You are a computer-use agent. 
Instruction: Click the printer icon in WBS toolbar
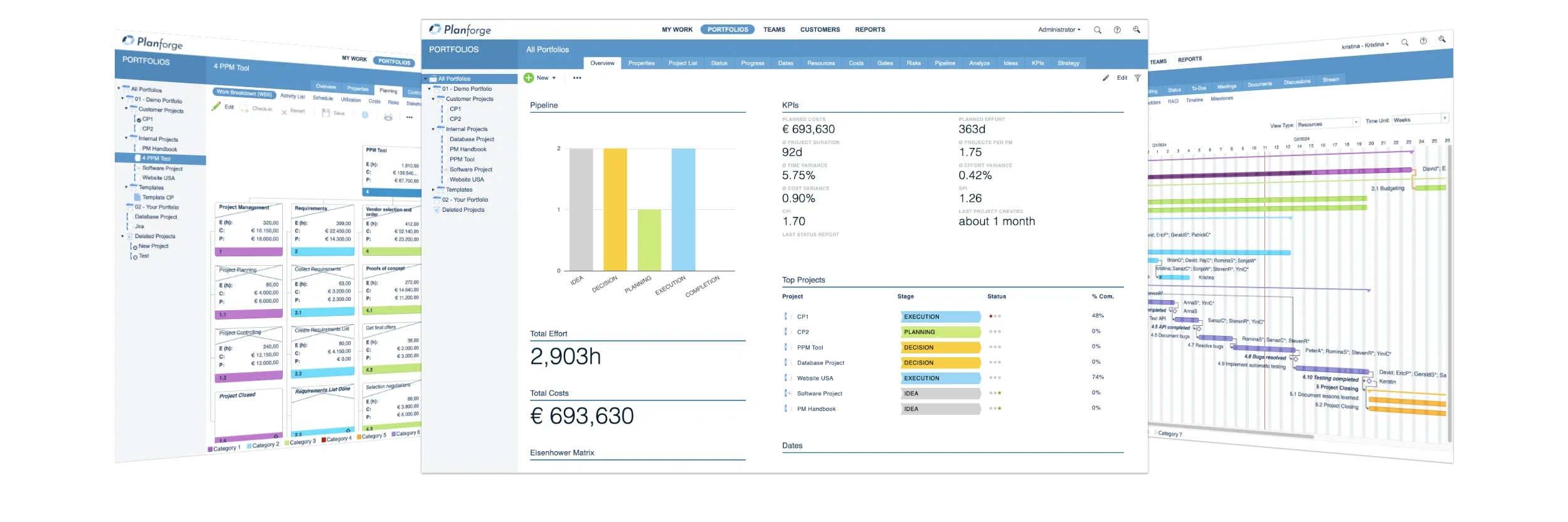click(x=388, y=117)
